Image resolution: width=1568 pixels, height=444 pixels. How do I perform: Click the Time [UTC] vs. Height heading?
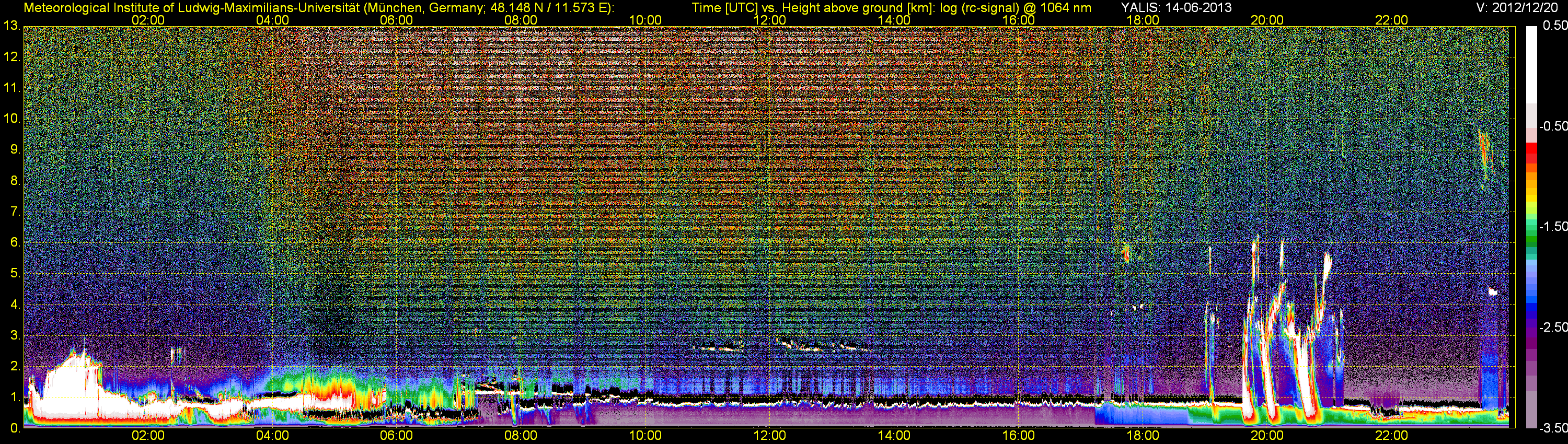click(891, 8)
